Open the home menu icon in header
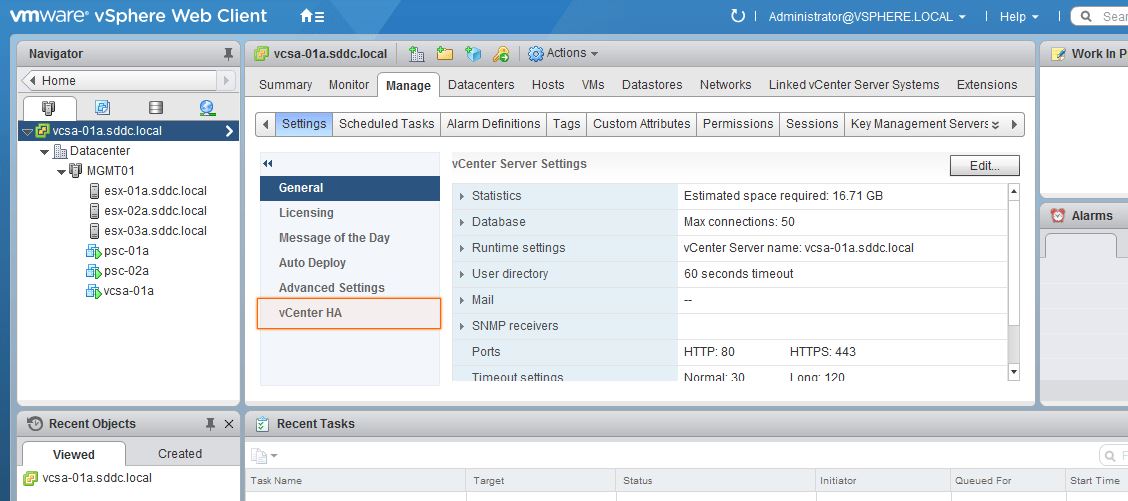Image resolution: width=1128 pixels, height=501 pixels. (x=312, y=16)
